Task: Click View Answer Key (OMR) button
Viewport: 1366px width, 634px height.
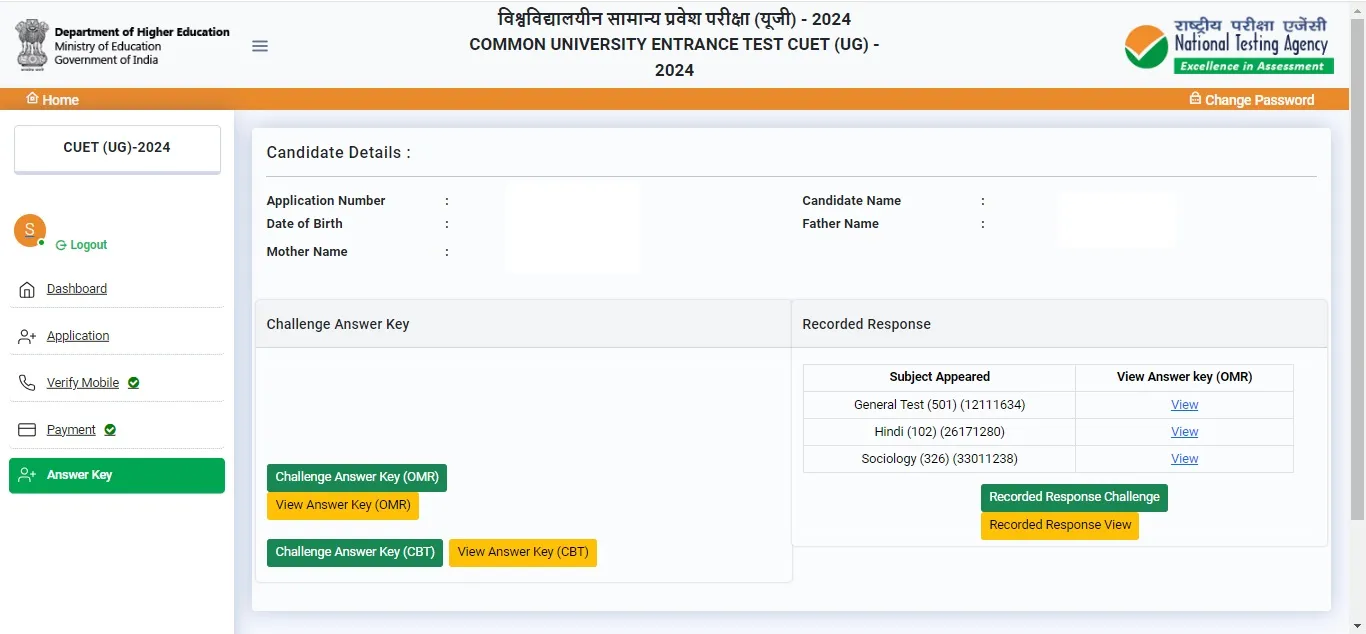Action: pyautogui.click(x=343, y=505)
